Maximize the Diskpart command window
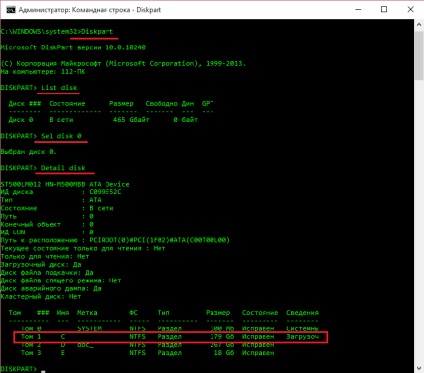 (384, 10)
